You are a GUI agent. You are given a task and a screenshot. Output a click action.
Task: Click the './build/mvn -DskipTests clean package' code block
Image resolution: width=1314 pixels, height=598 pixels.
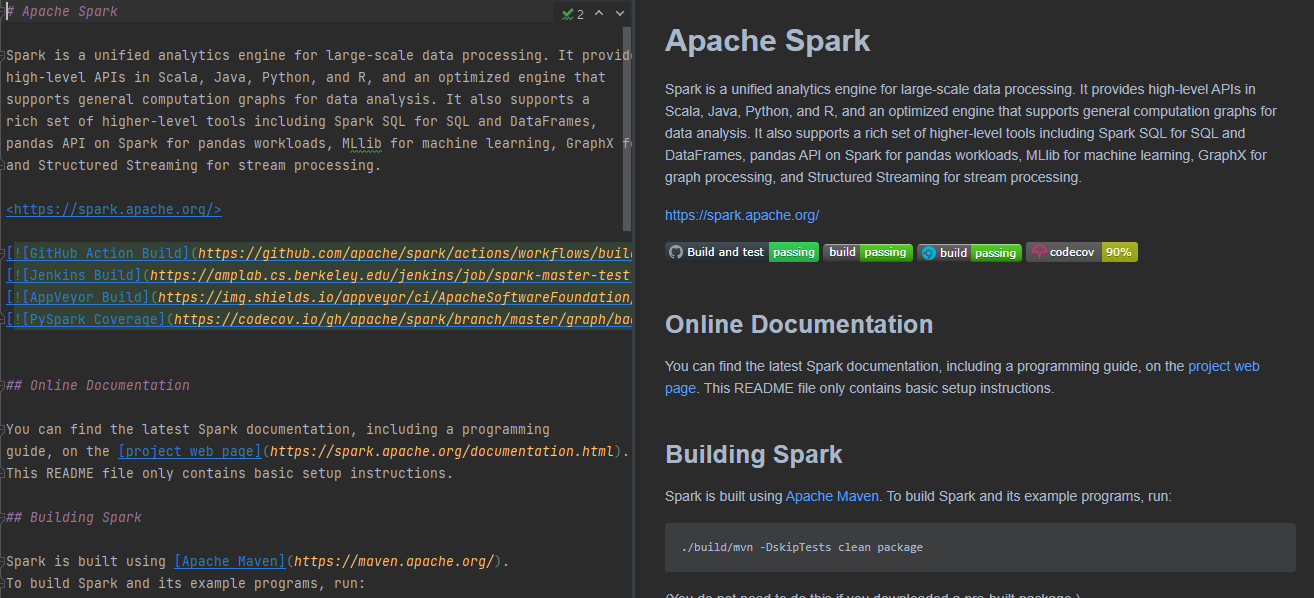coord(980,547)
